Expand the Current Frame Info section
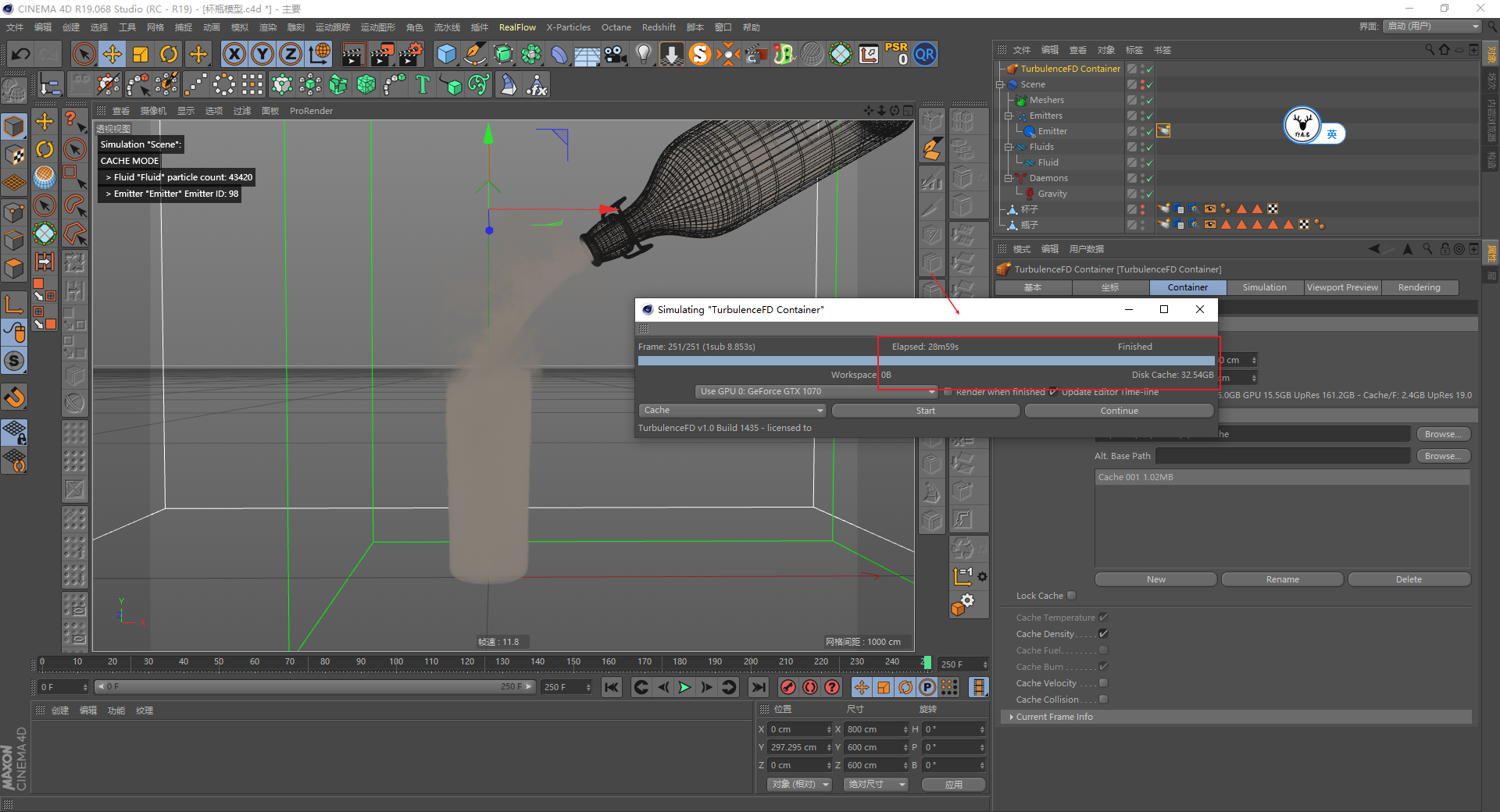This screenshot has height=812, width=1500. click(1054, 717)
